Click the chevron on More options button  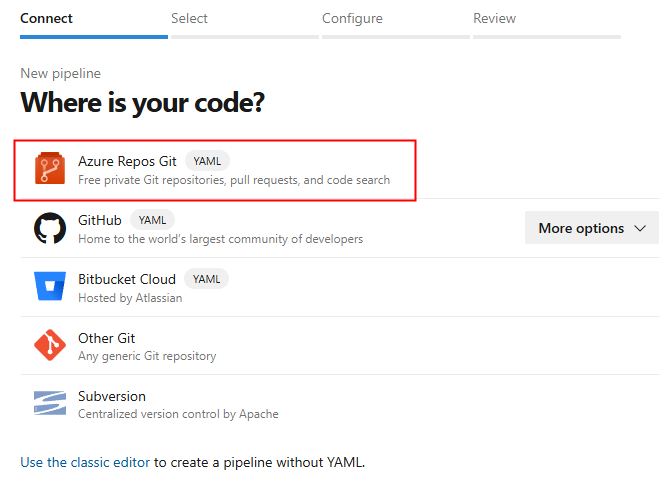coord(640,228)
